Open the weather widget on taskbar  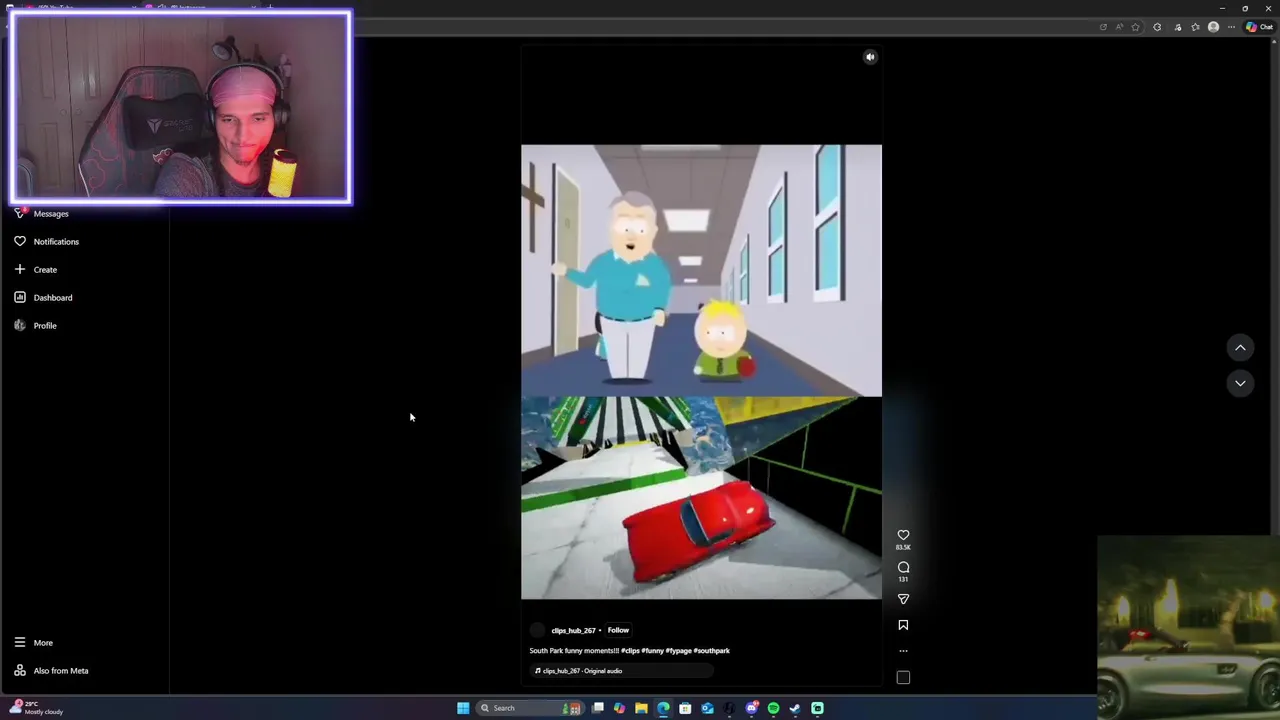[35, 707]
